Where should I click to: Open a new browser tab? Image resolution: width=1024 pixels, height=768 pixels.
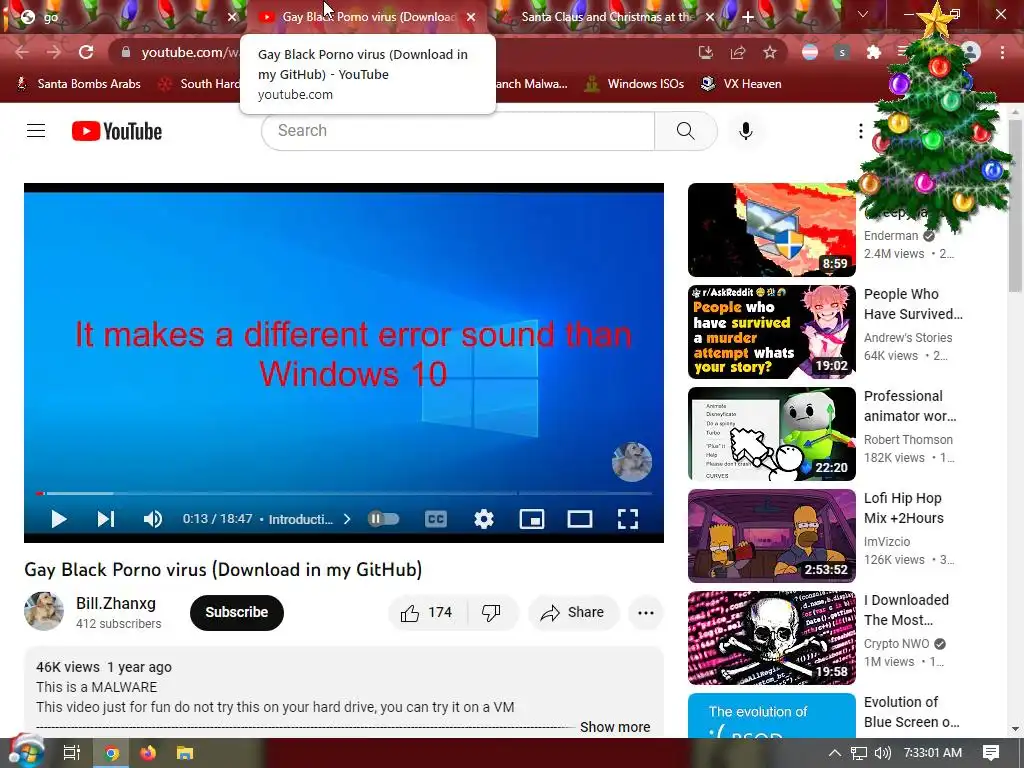tap(748, 17)
